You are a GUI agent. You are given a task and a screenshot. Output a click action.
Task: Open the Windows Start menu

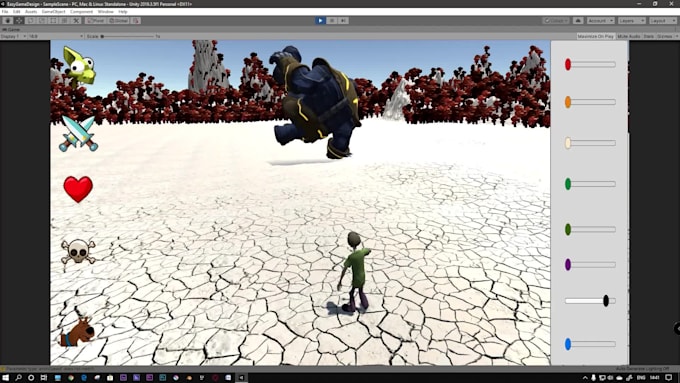[5, 378]
